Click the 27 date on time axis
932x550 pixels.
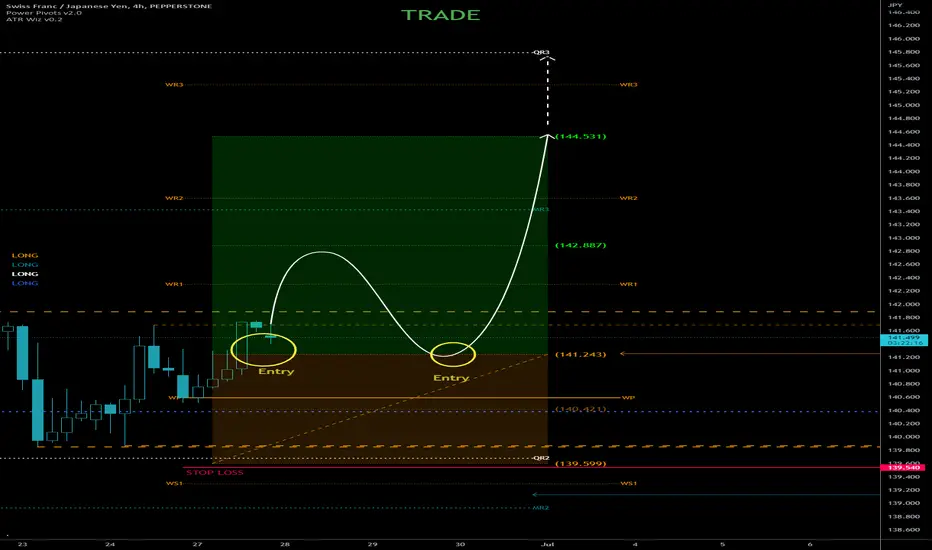(197, 544)
